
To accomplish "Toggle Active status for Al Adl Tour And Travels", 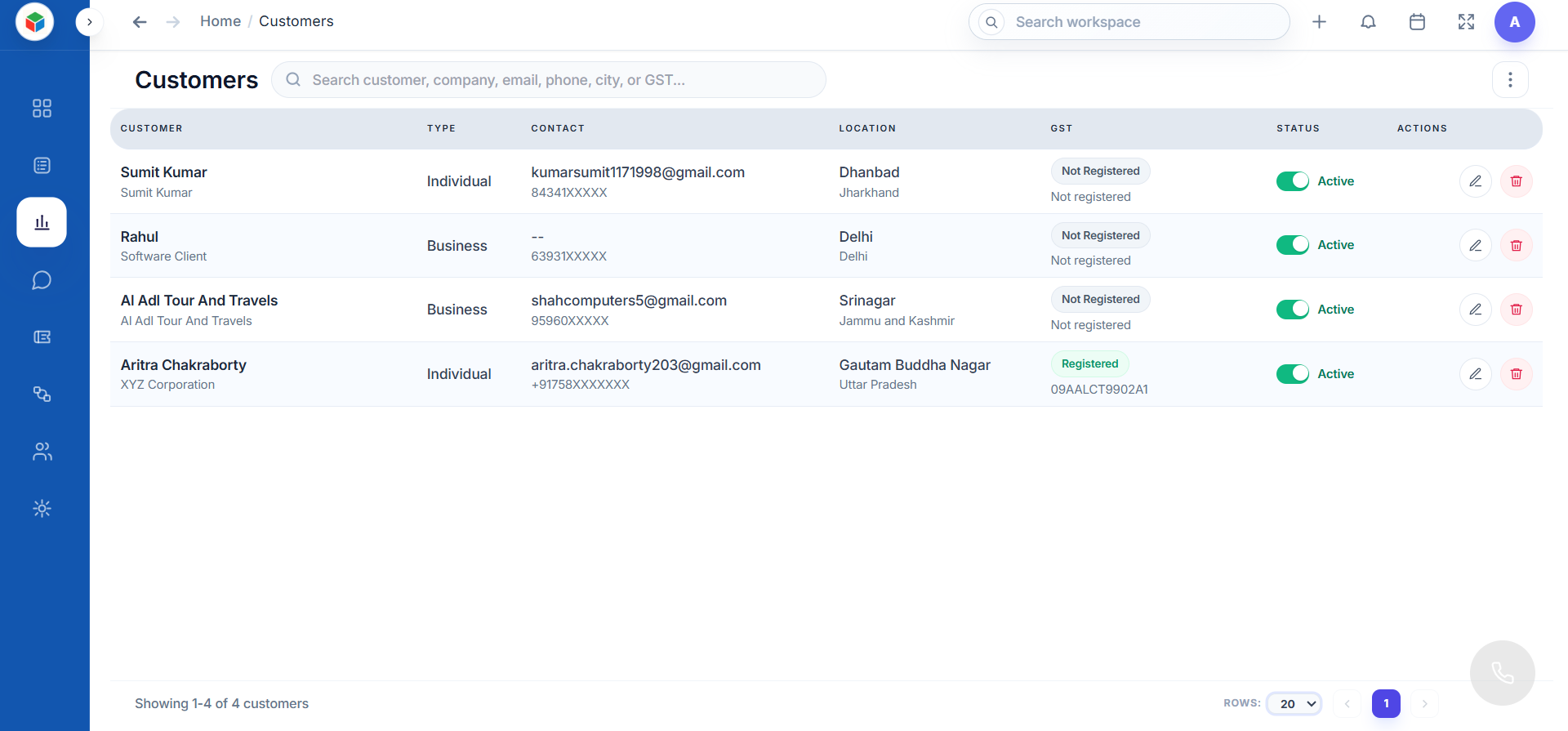I will coord(1293,310).
